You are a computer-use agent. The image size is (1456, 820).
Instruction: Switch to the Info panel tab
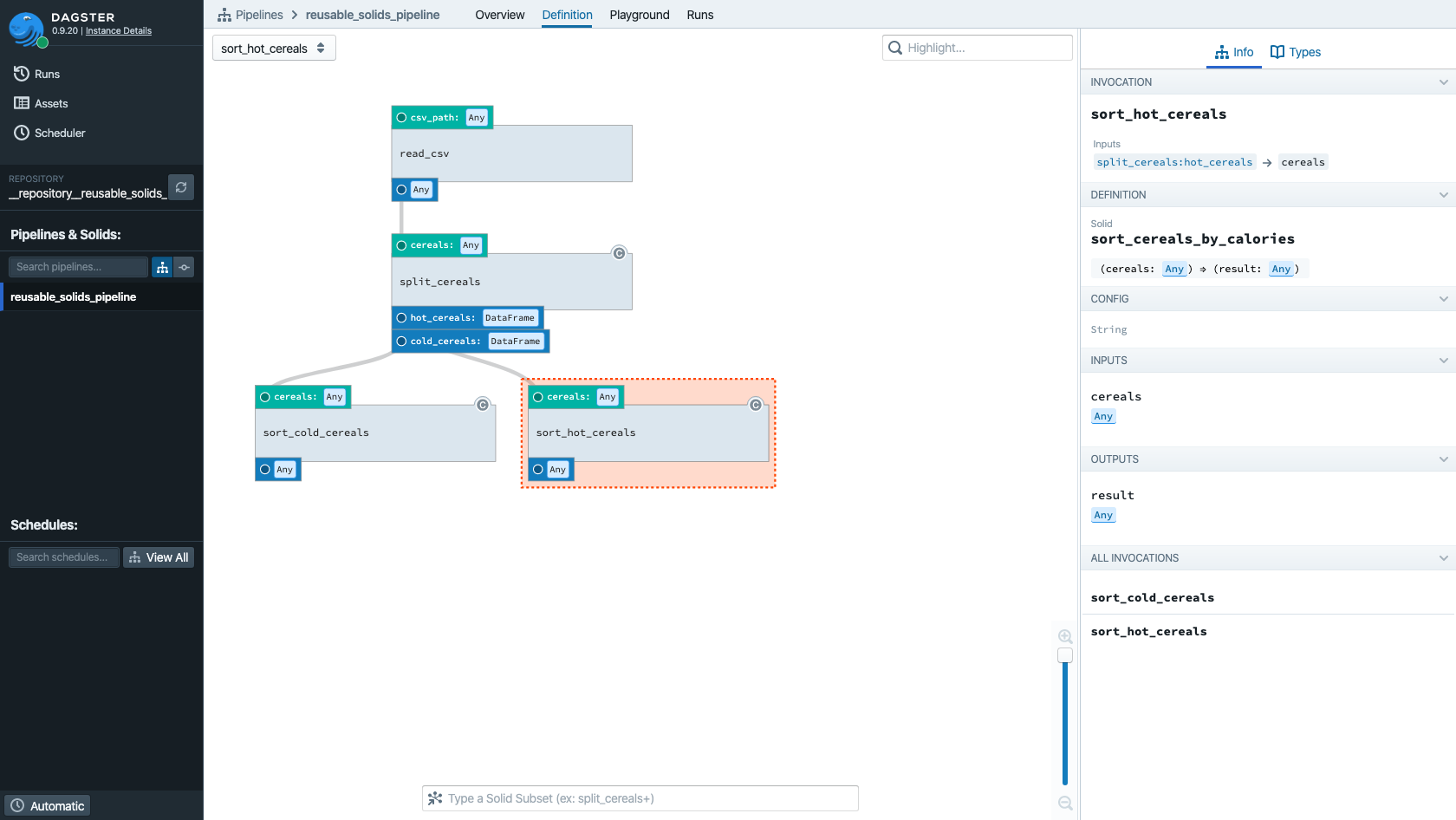click(1234, 52)
